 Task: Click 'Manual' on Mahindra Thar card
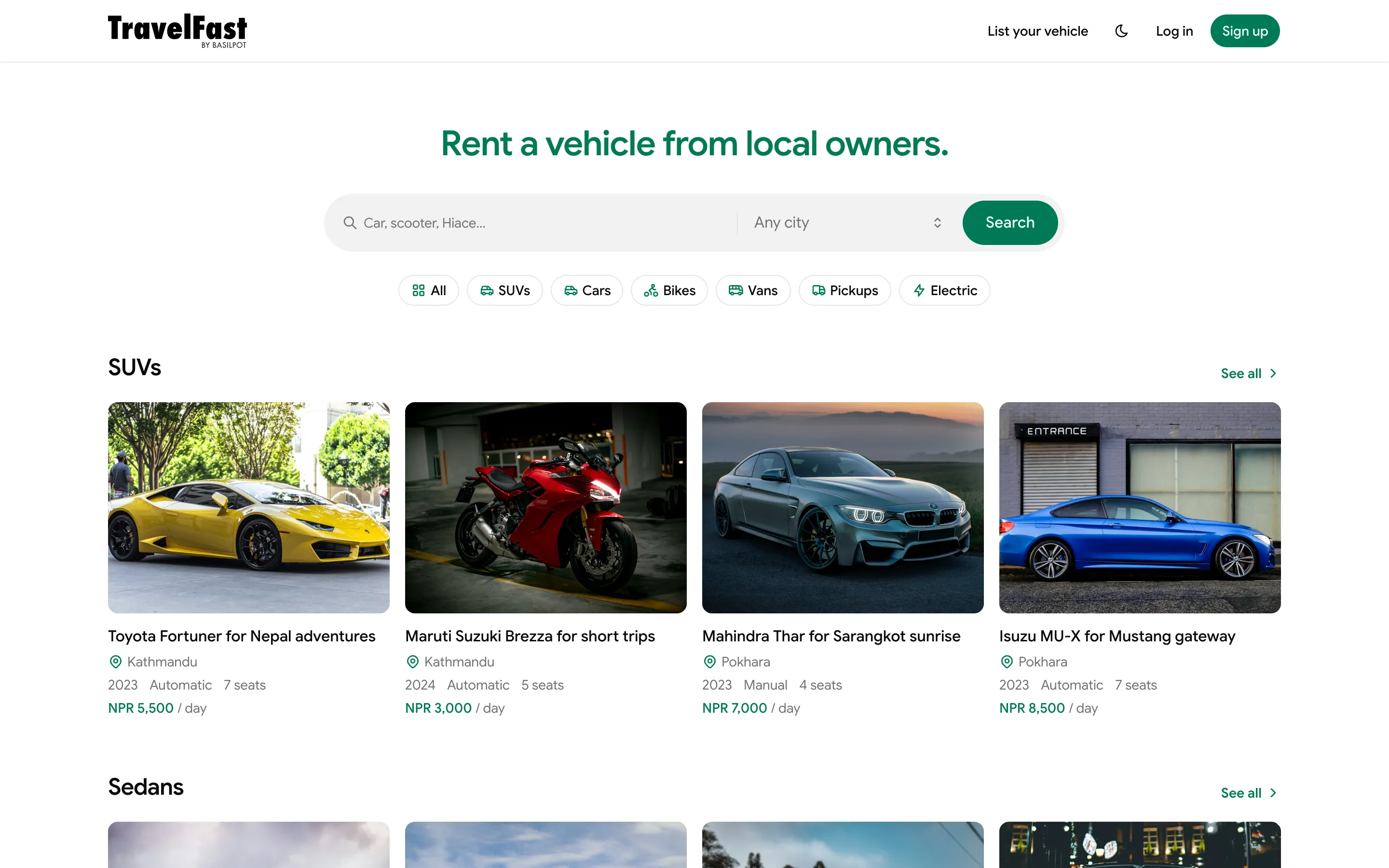[x=765, y=685]
